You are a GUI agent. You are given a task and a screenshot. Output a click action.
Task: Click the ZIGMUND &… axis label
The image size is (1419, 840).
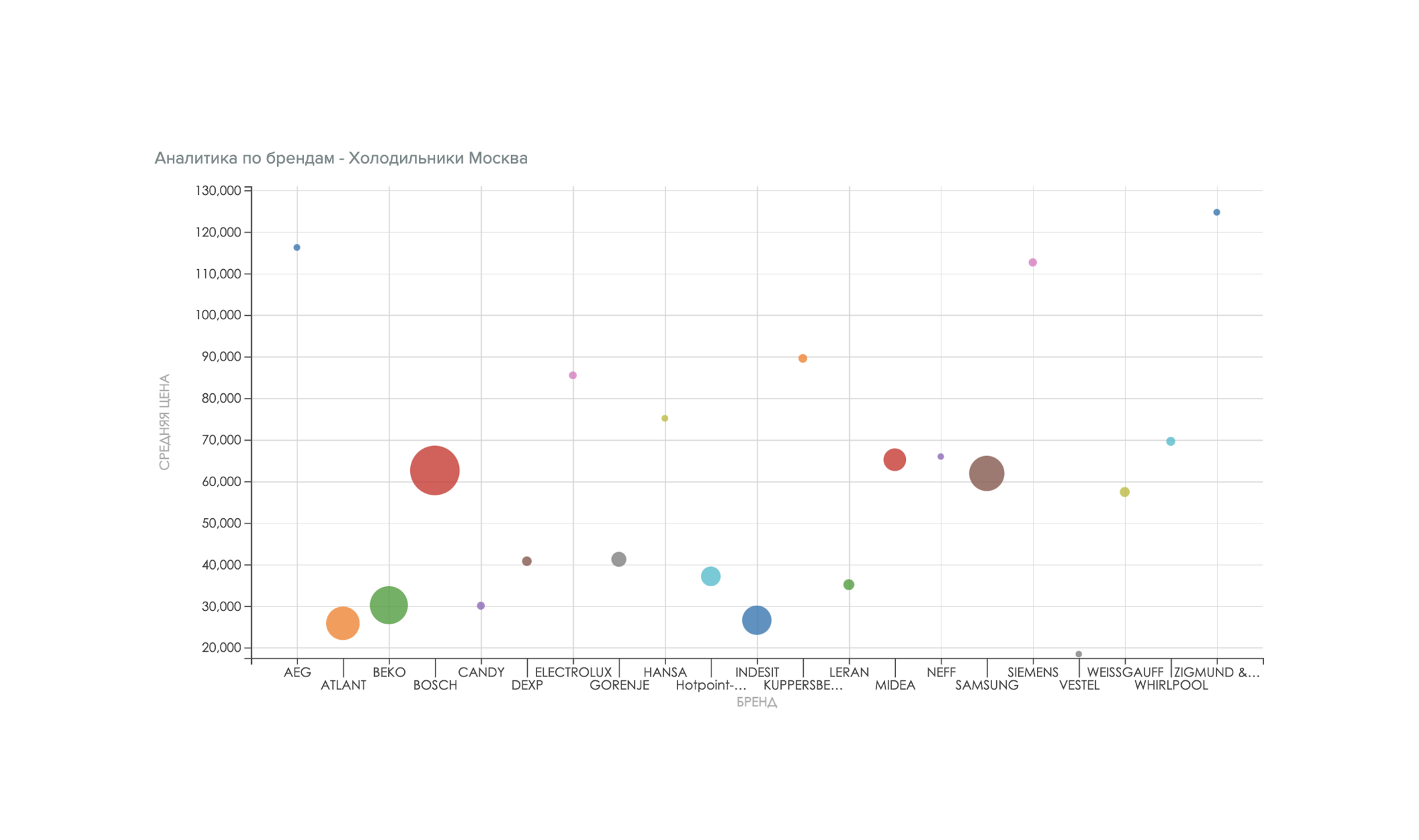pyautogui.click(x=1217, y=672)
